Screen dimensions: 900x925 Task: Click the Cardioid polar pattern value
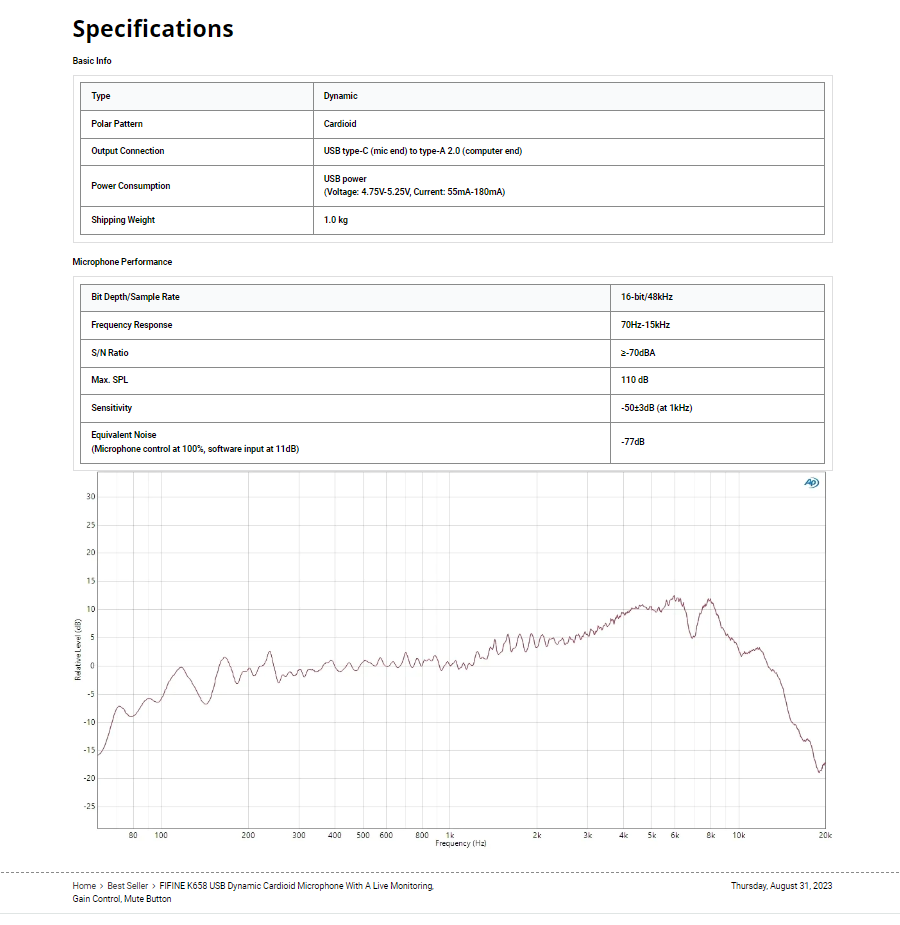point(340,124)
